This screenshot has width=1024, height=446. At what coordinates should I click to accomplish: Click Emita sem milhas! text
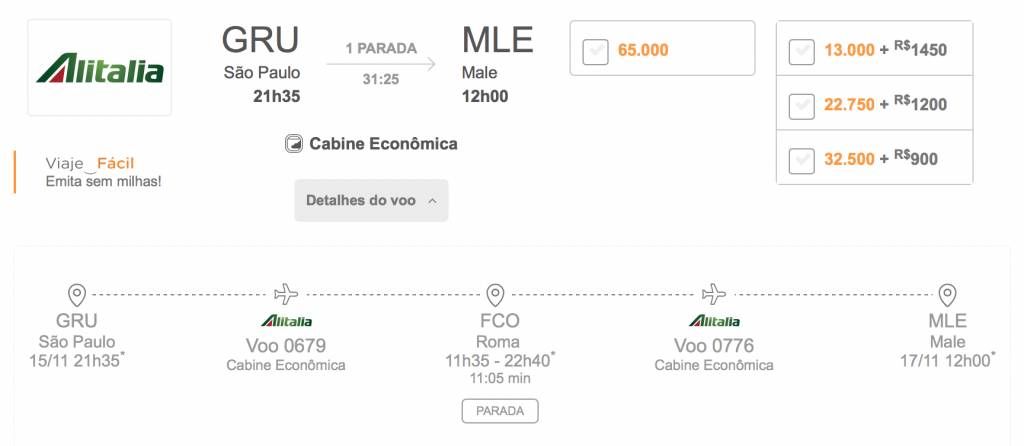click(103, 182)
